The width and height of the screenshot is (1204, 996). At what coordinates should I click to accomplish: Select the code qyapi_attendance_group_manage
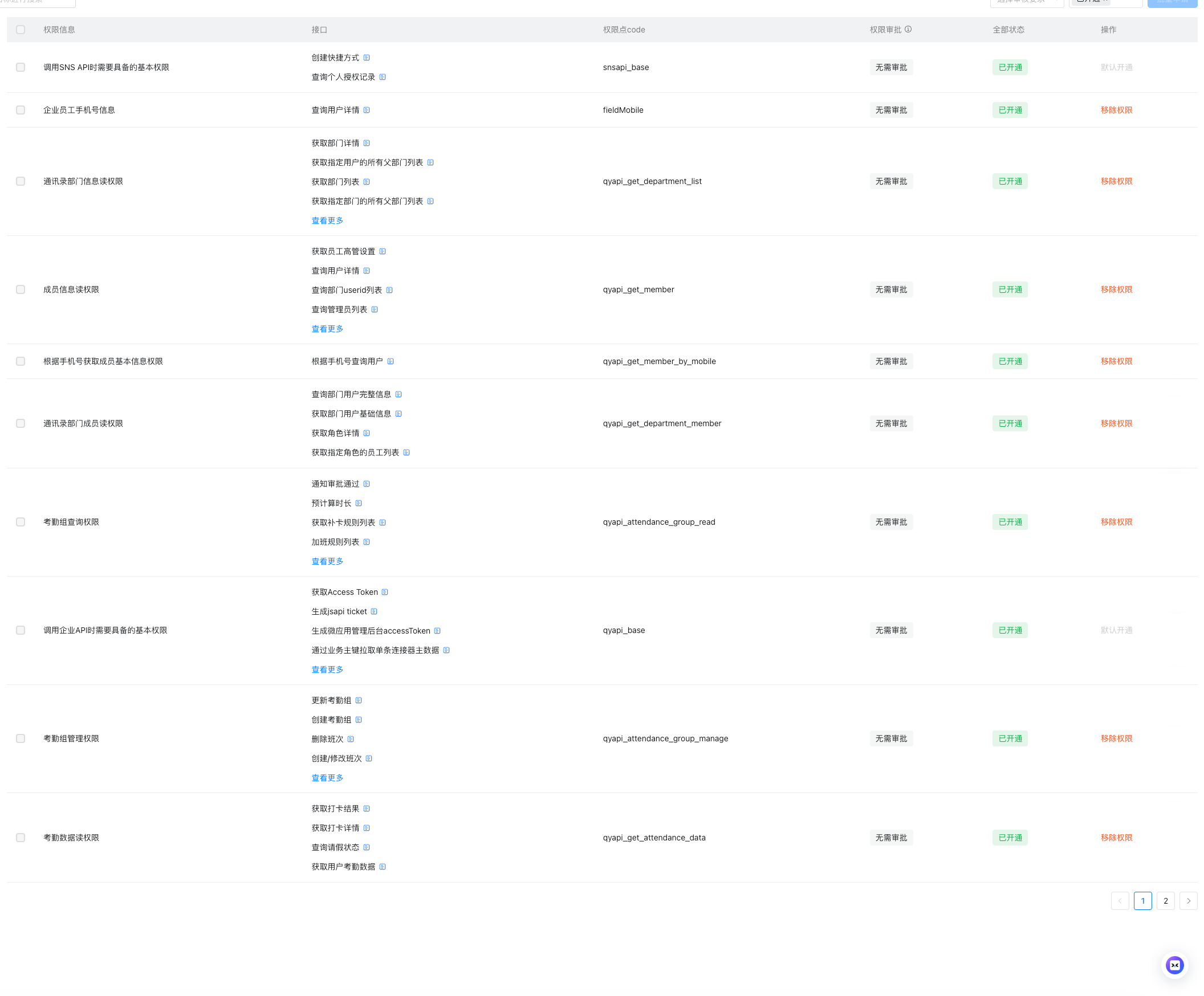point(666,739)
